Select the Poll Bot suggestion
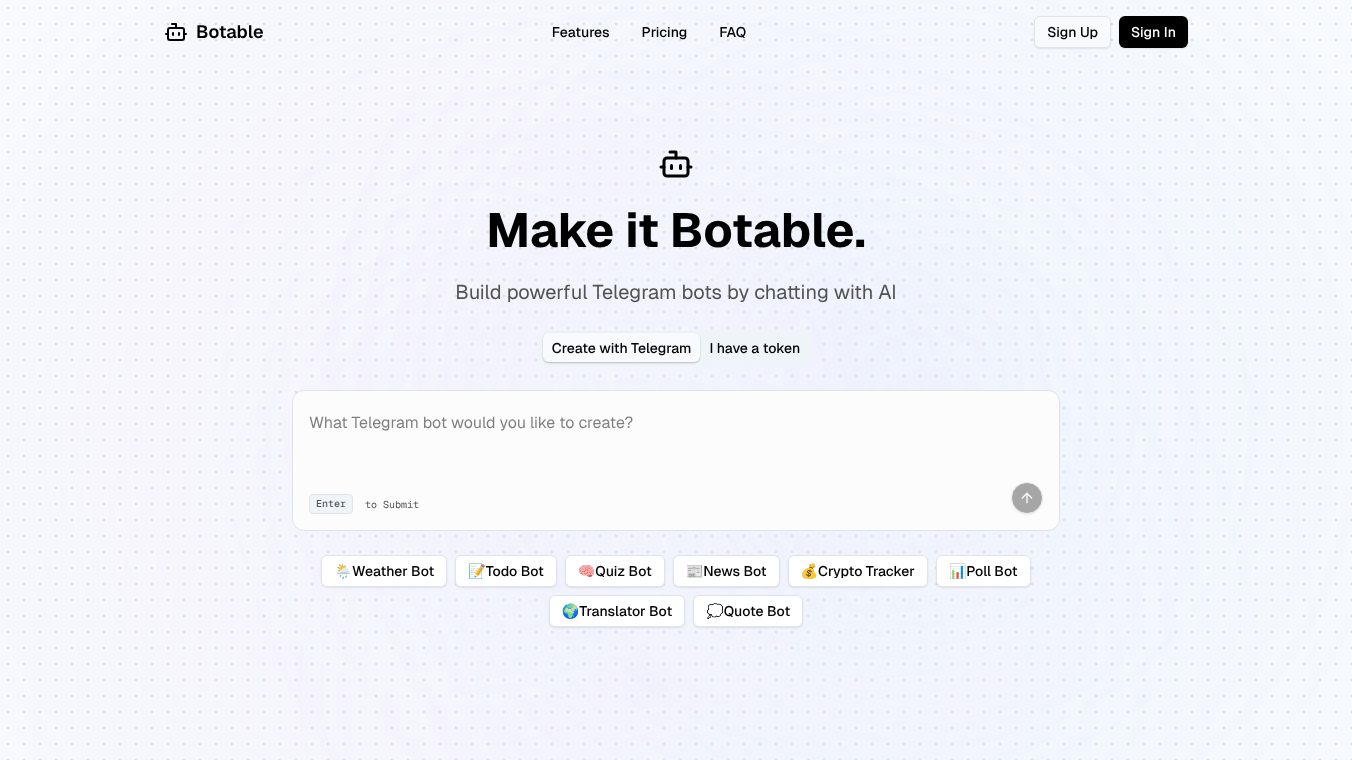This screenshot has width=1352, height=760. pos(983,571)
